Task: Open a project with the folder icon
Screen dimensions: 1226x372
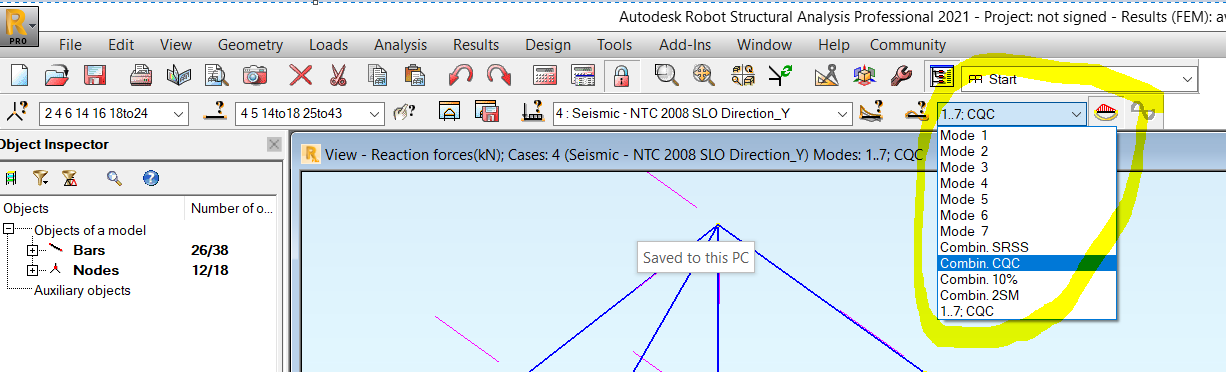Action: pyautogui.click(x=57, y=76)
